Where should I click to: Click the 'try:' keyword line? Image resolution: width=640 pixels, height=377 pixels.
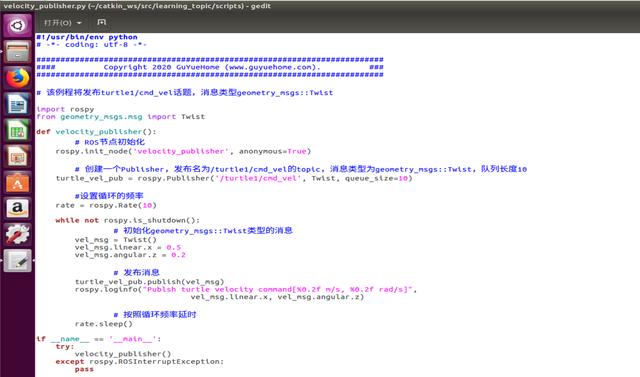[x=65, y=346]
